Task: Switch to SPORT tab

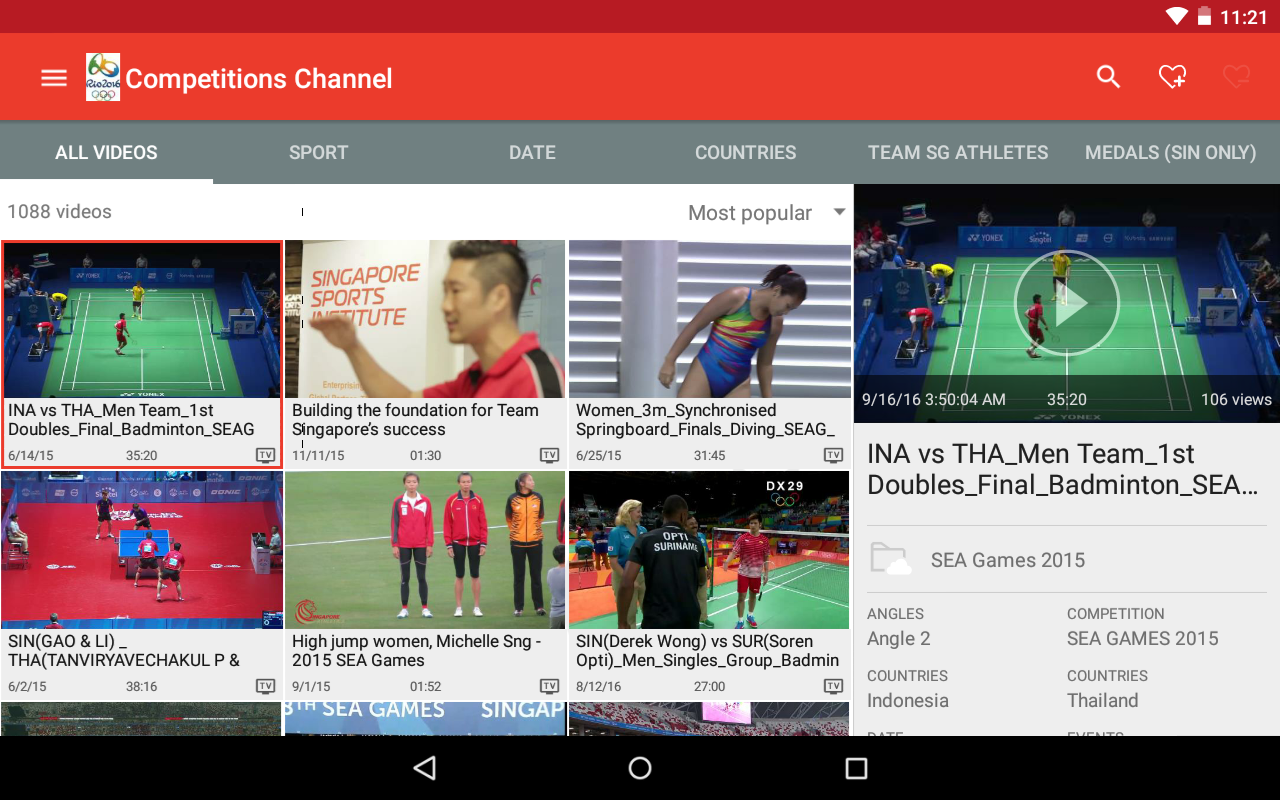Action: pos(319,152)
